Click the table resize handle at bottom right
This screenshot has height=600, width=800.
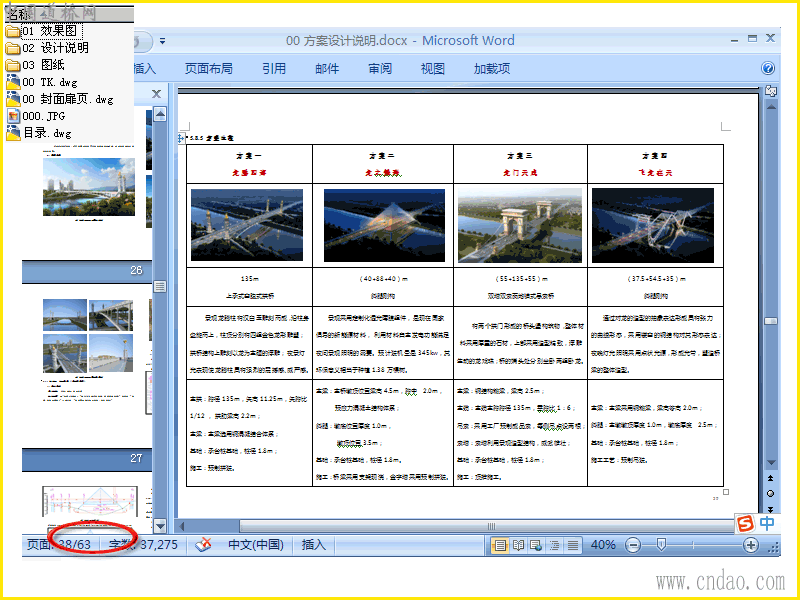726,492
